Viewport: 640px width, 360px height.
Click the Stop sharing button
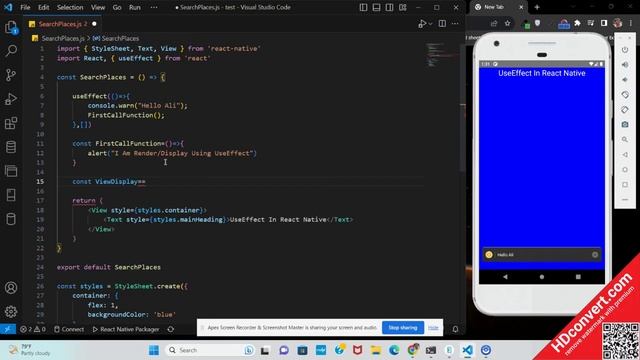402,328
